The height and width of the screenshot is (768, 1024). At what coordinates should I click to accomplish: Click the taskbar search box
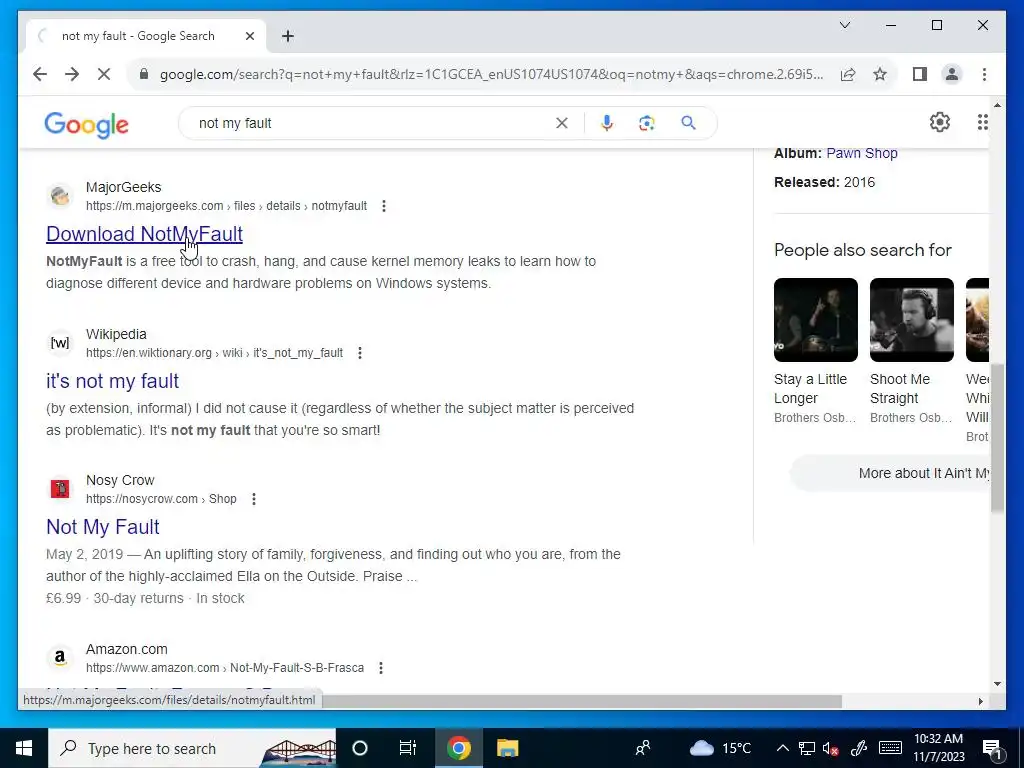pos(192,748)
